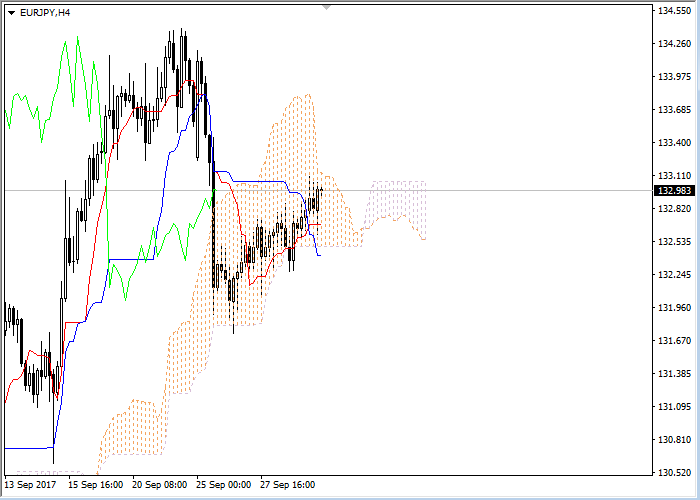Click the 131.960 price scale label
Viewport: 700px width, 500px height.
(674, 308)
